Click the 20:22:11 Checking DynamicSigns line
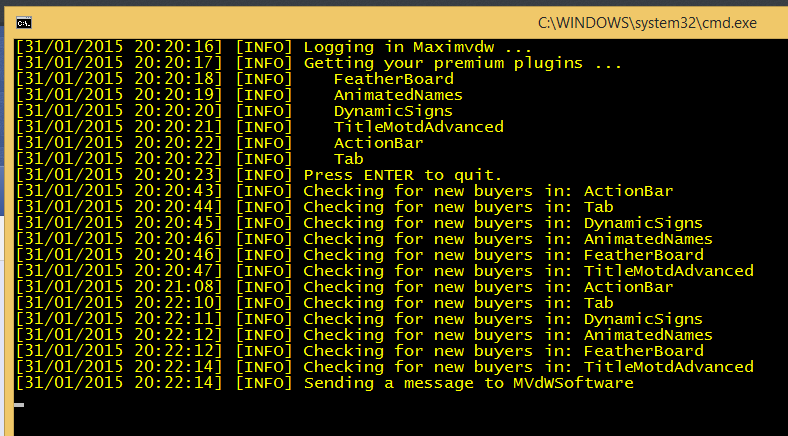The height and width of the screenshot is (436, 788). (359, 319)
